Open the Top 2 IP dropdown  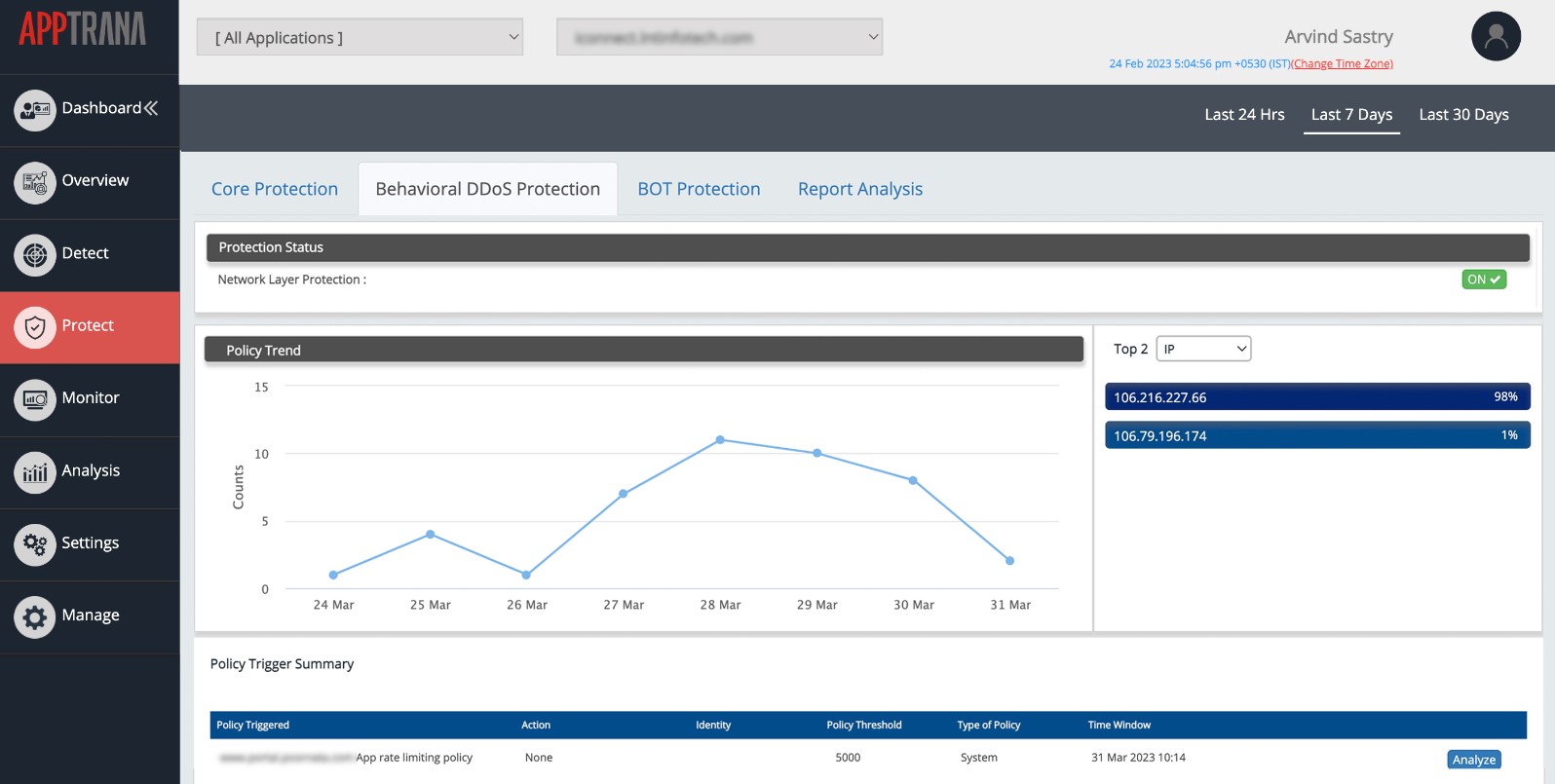[1203, 349]
